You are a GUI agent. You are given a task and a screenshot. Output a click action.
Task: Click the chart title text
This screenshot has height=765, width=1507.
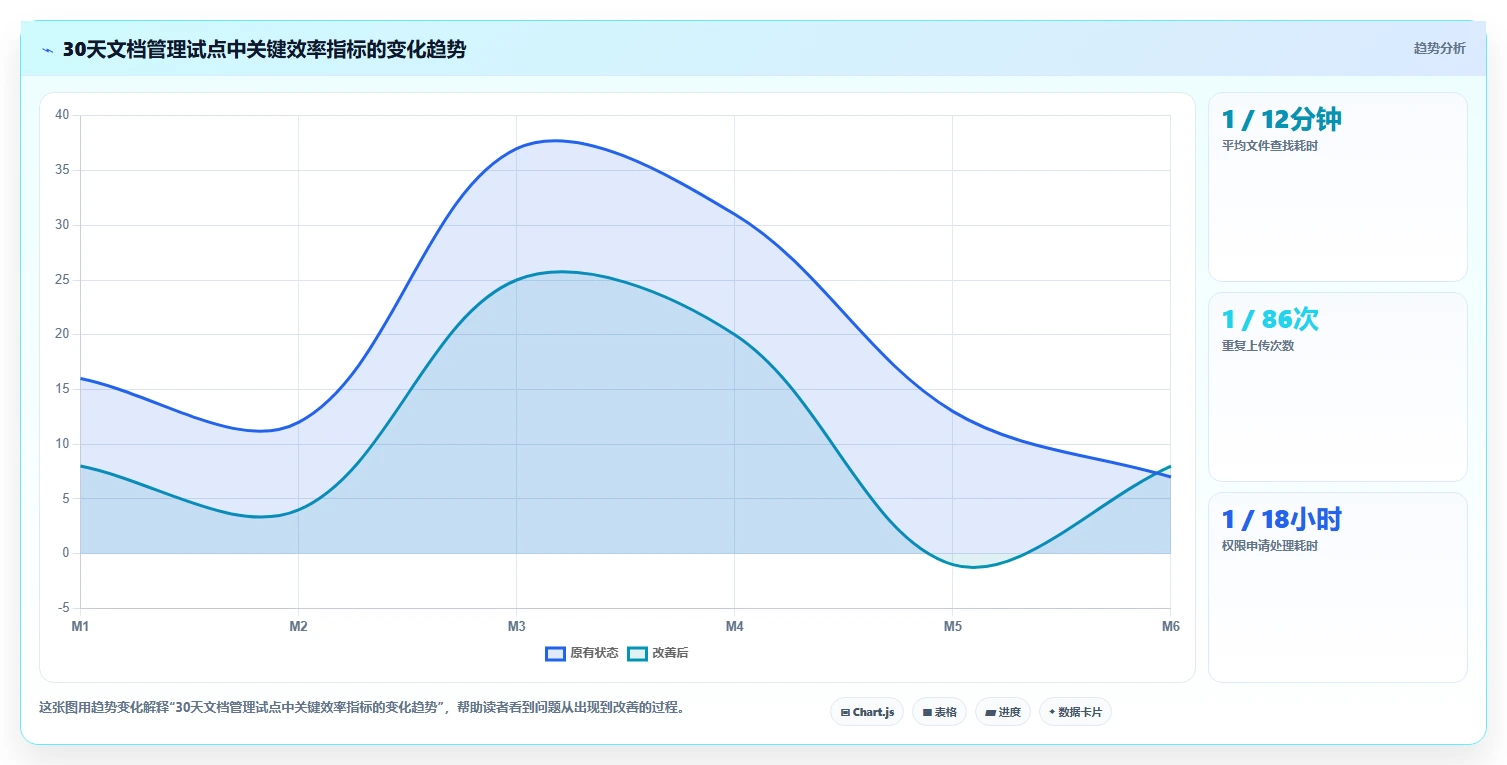tap(264, 50)
